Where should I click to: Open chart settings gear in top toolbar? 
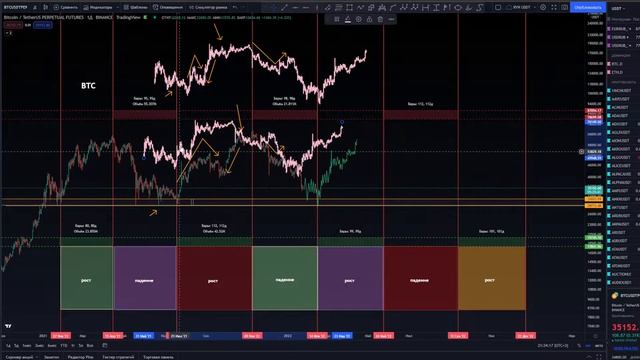coord(543,7)
